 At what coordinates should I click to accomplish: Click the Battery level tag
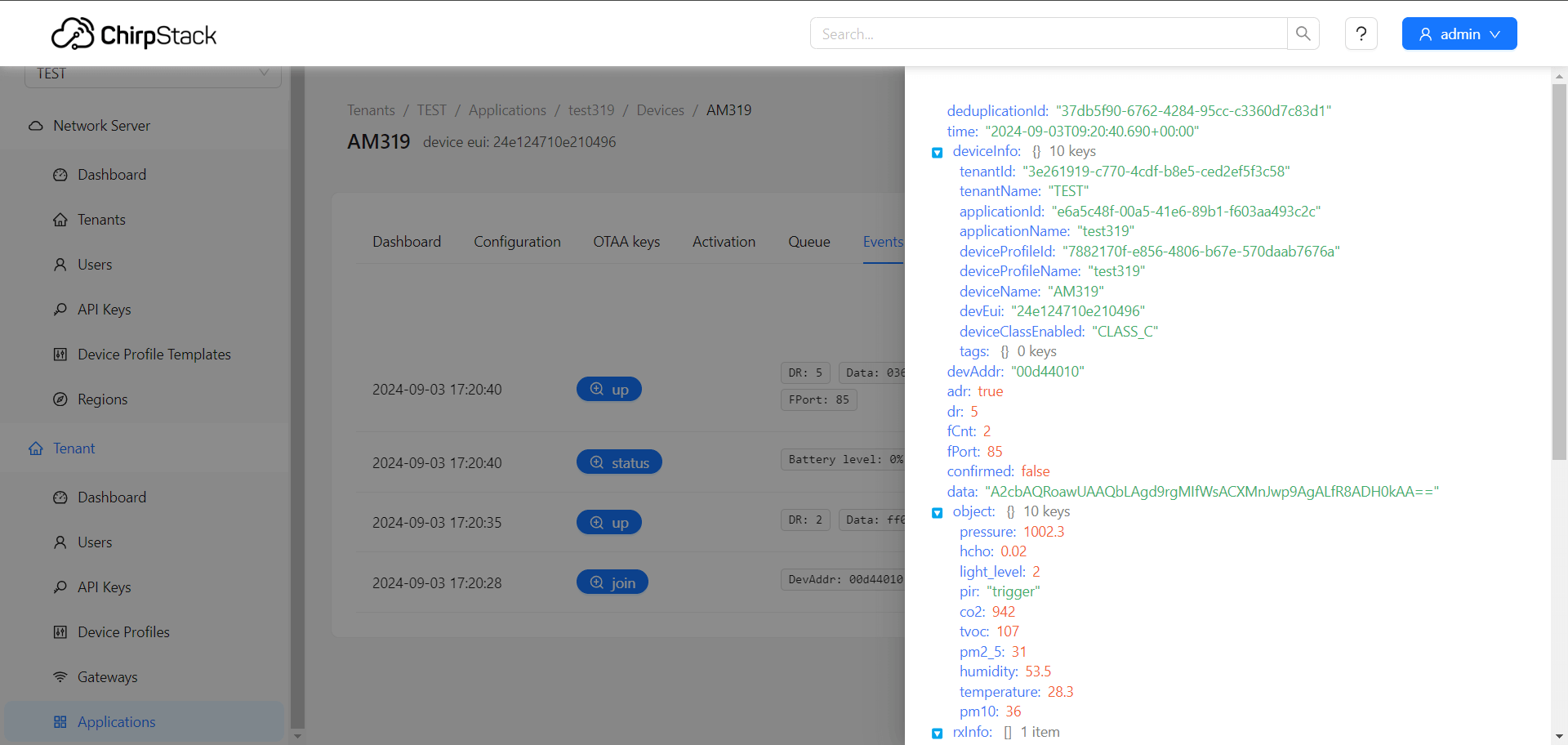coord(843,459)
